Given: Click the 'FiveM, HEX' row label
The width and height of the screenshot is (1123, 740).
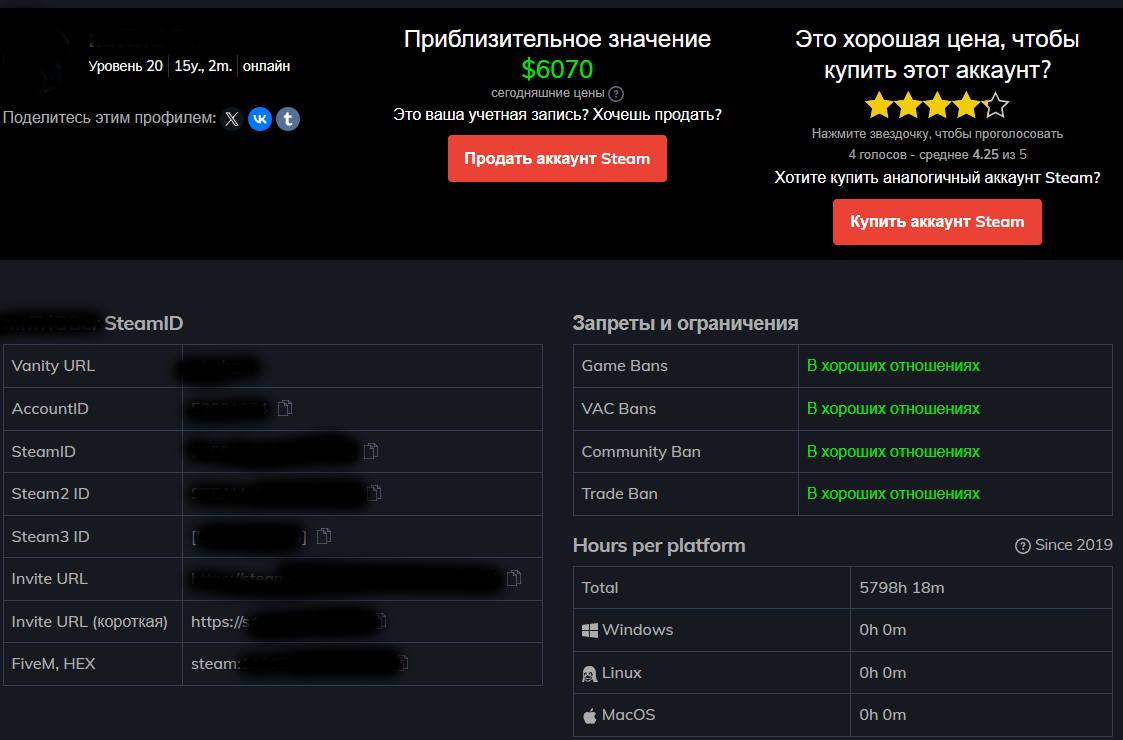Looking at the screenshot, I should tap(53, 663).
